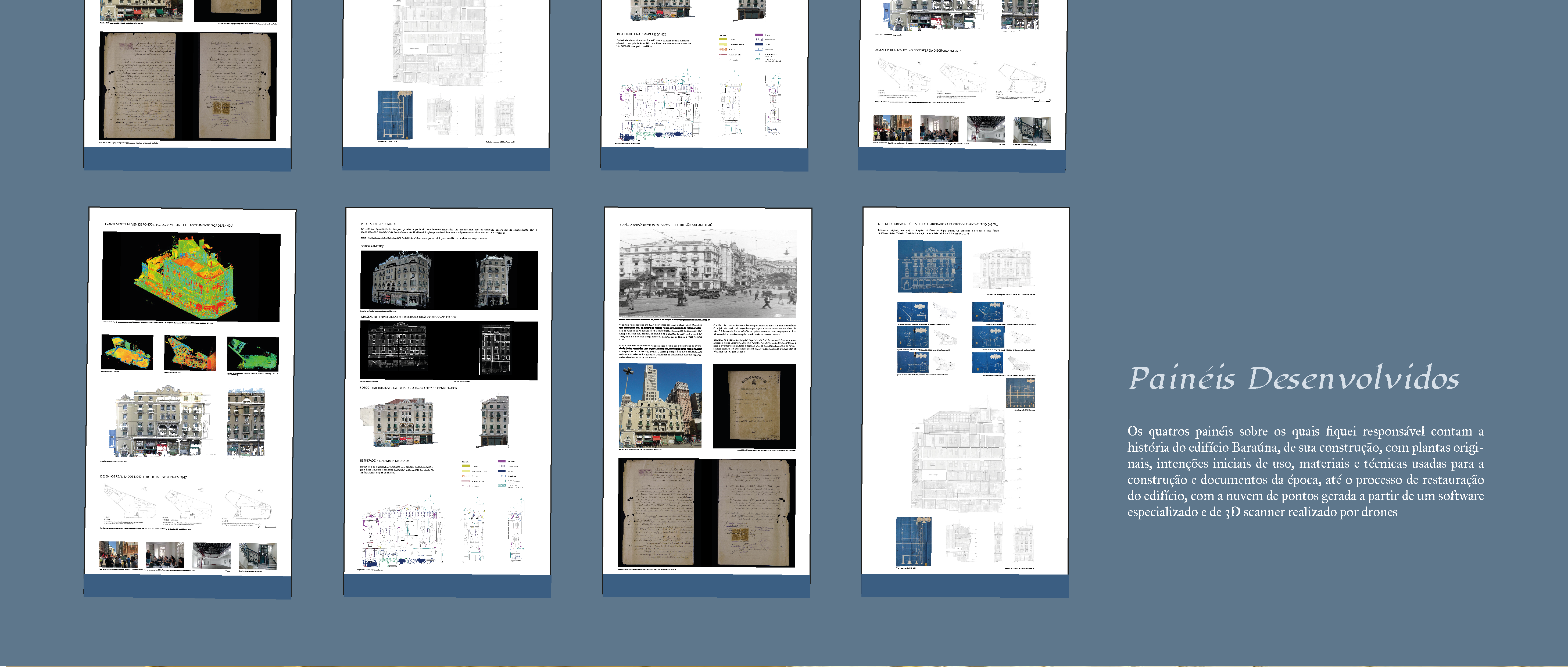Click the 'Levantamento: nuvem de pontos' panel heading
The height and width of the screenshot is (667, 1568).
[x=168, y=225]
